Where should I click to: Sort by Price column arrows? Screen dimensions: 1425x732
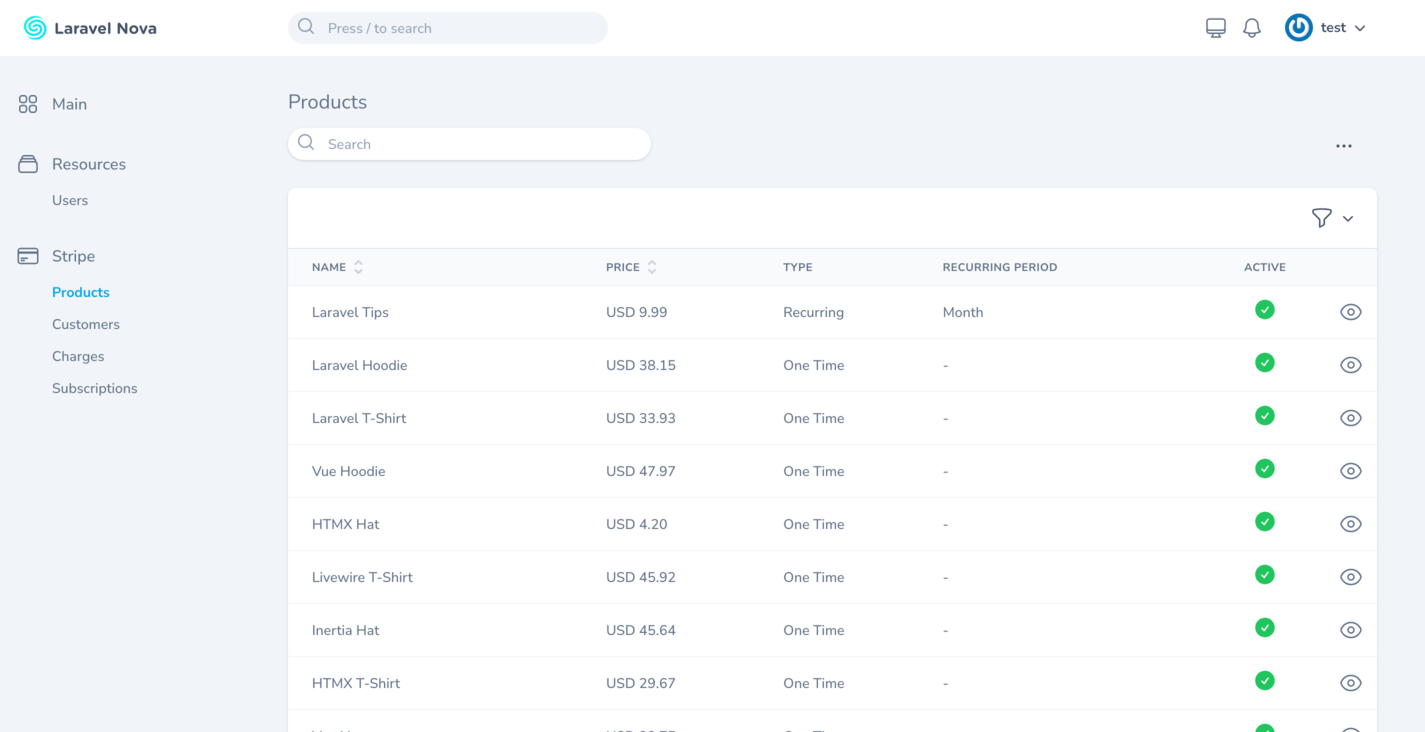652,267
